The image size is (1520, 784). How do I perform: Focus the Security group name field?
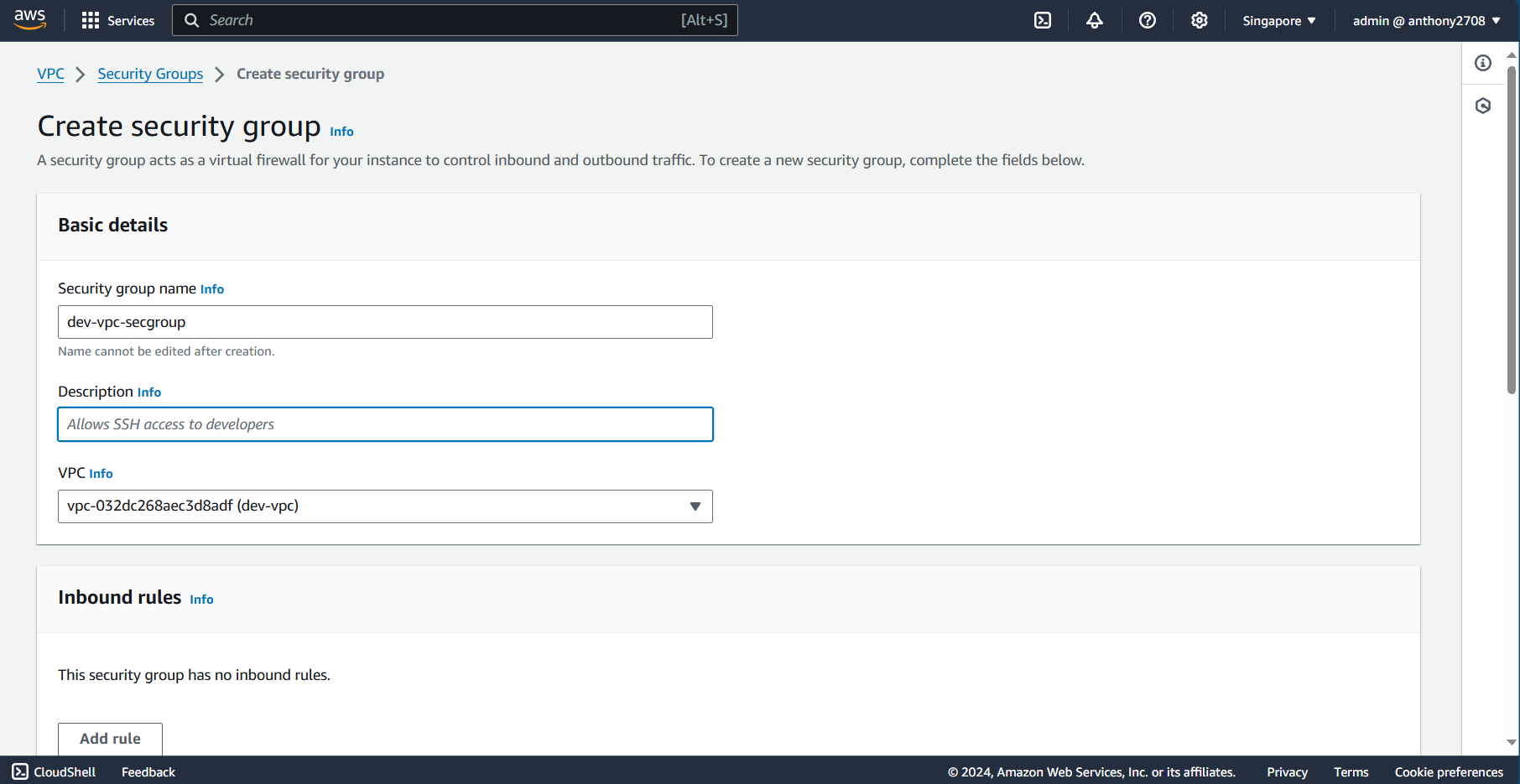(x=385, y=322)
